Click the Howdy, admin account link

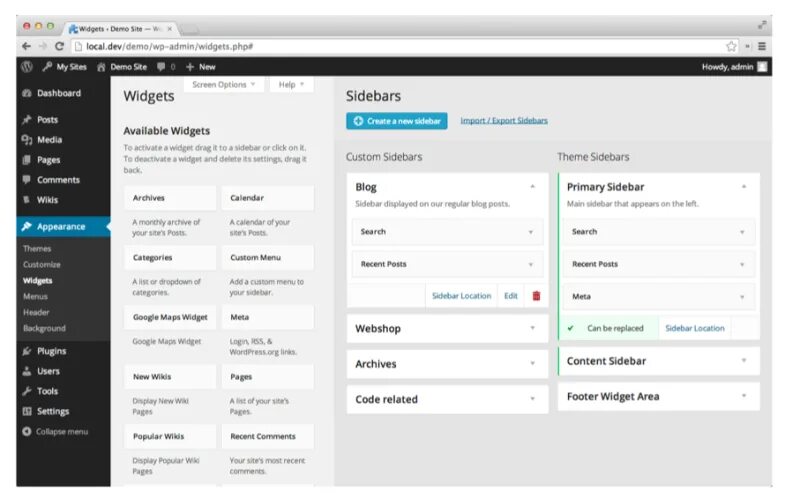pyautogui.click(x=728, y=67)
